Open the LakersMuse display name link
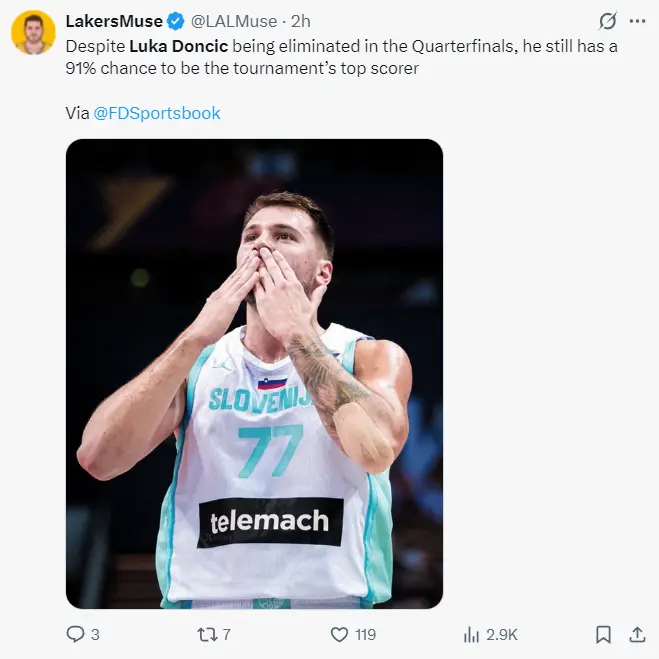This screenshot has height=659, width=659. tap(114, 21)
